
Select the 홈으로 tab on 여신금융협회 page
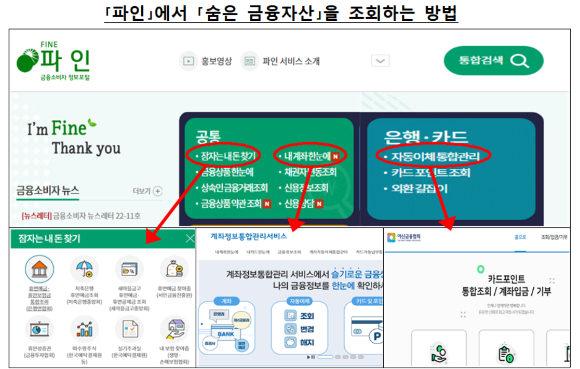[x=520, y=237]
